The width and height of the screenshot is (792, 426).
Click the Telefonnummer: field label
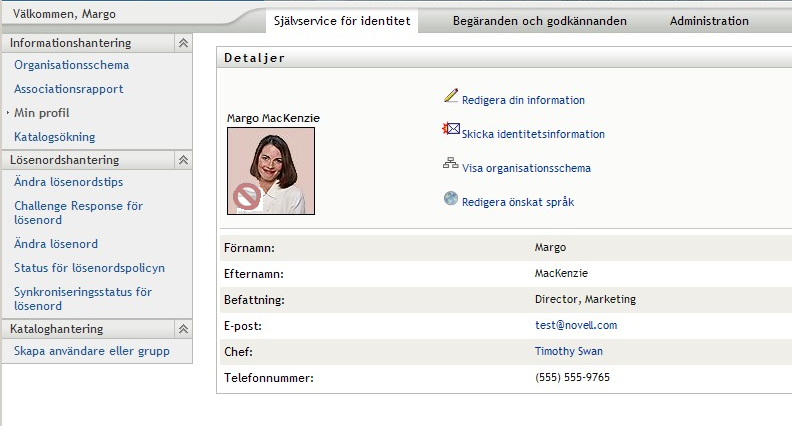click(269, 378)
